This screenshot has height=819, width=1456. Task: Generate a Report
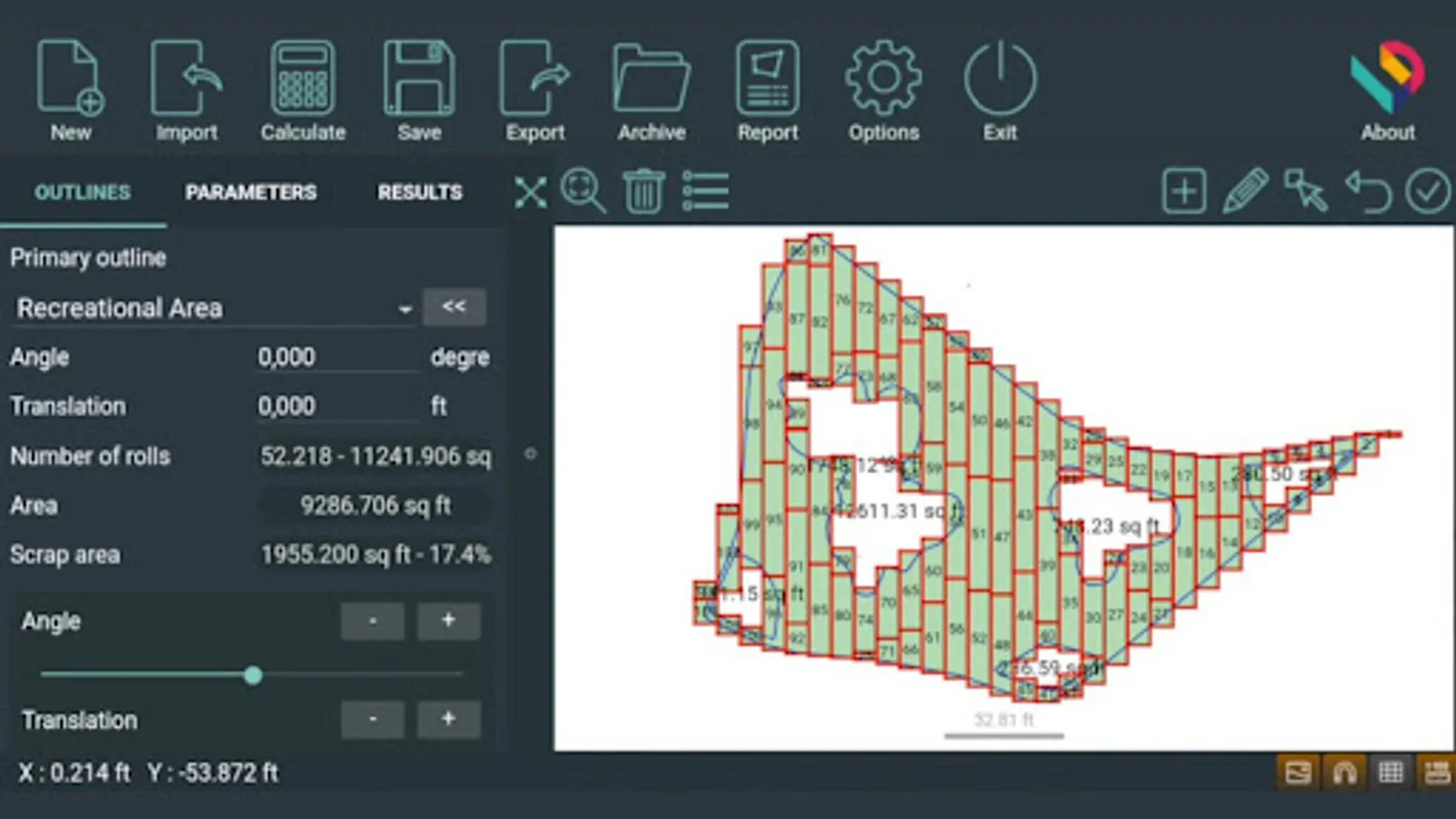tap(767, 86)
